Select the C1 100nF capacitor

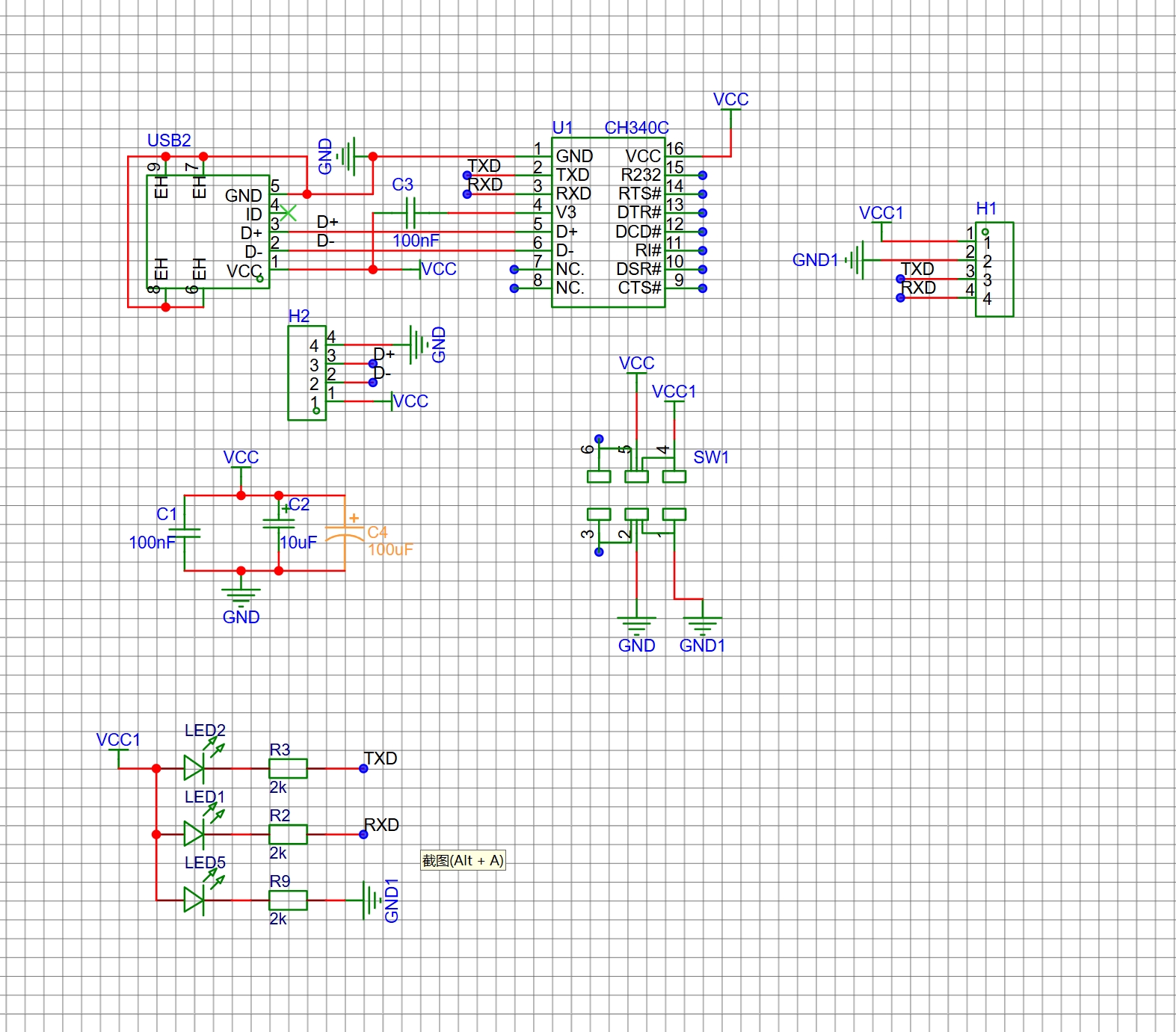(185, 533)
